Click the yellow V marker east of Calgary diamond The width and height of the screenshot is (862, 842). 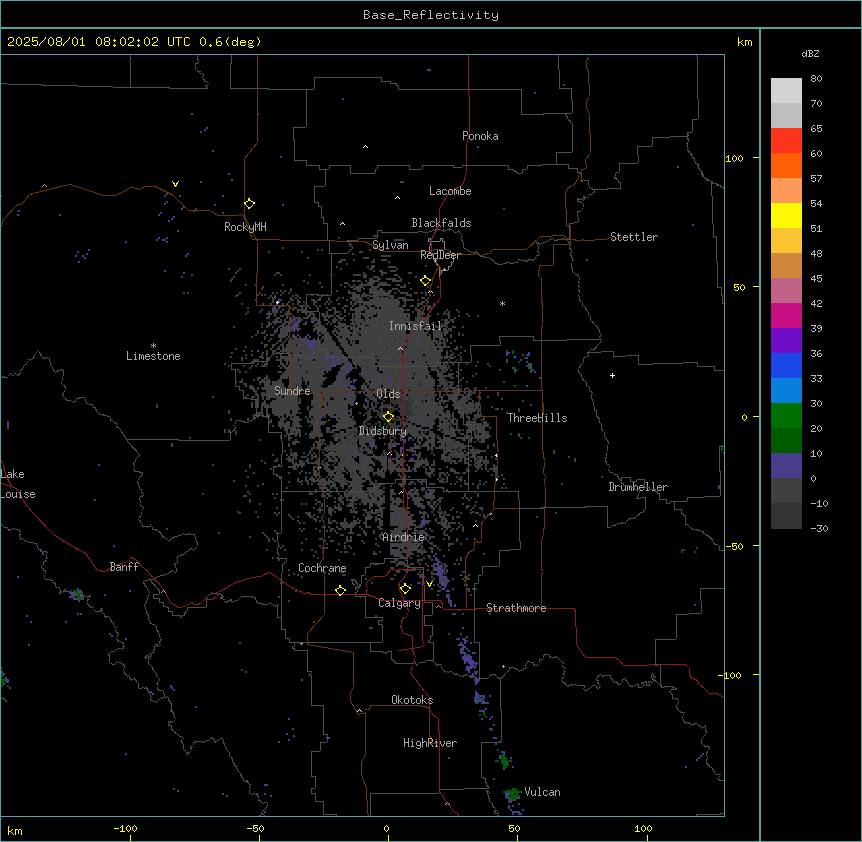429,584
